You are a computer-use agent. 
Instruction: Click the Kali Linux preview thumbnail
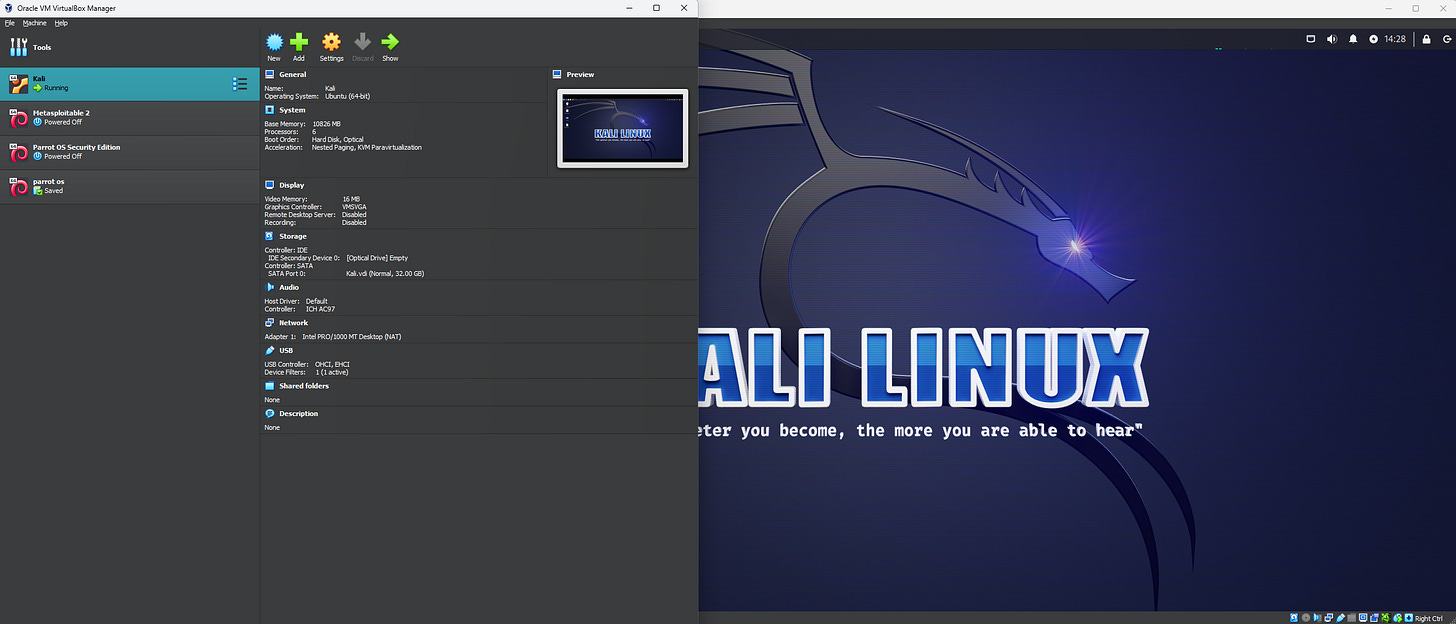[623, 128]
